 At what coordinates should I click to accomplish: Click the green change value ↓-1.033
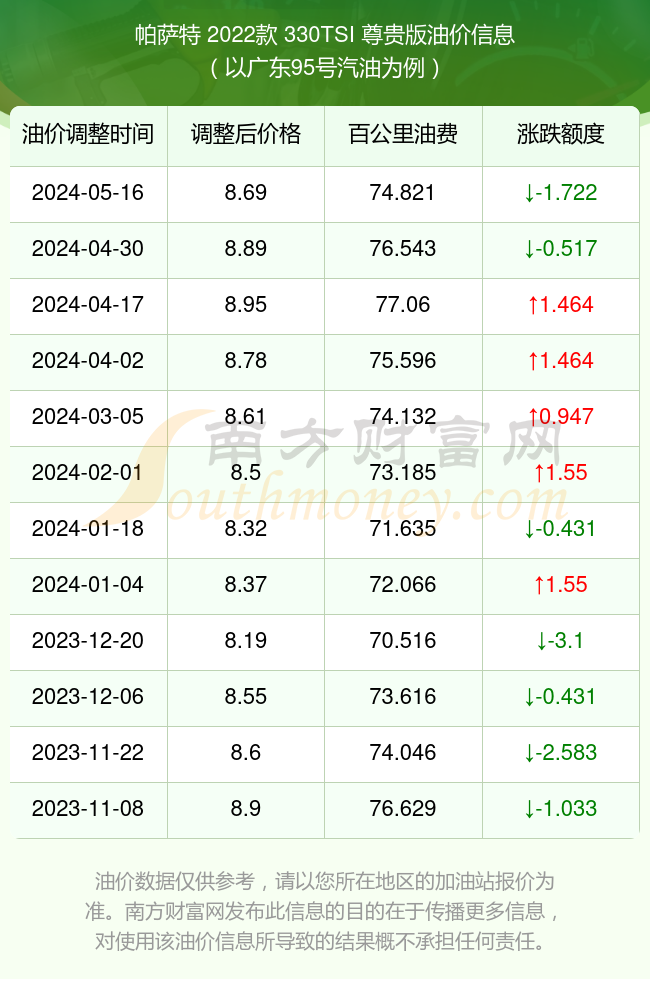click(560, 809)
